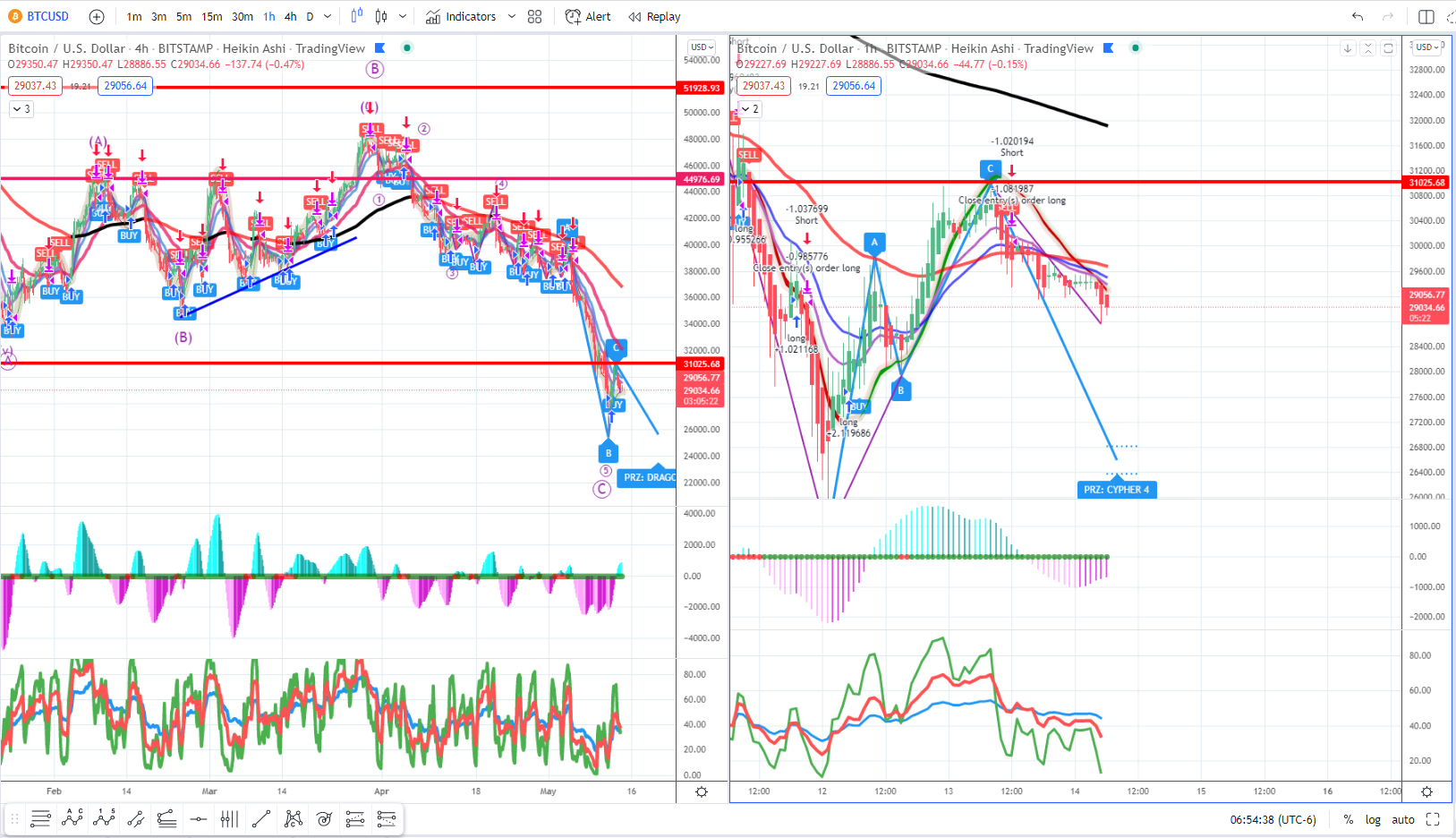Image resolution: width=1456 pixels, height=838 pixels.
Task: Click the sell price 29037.43 button on left chart
Action: [35, 86]
